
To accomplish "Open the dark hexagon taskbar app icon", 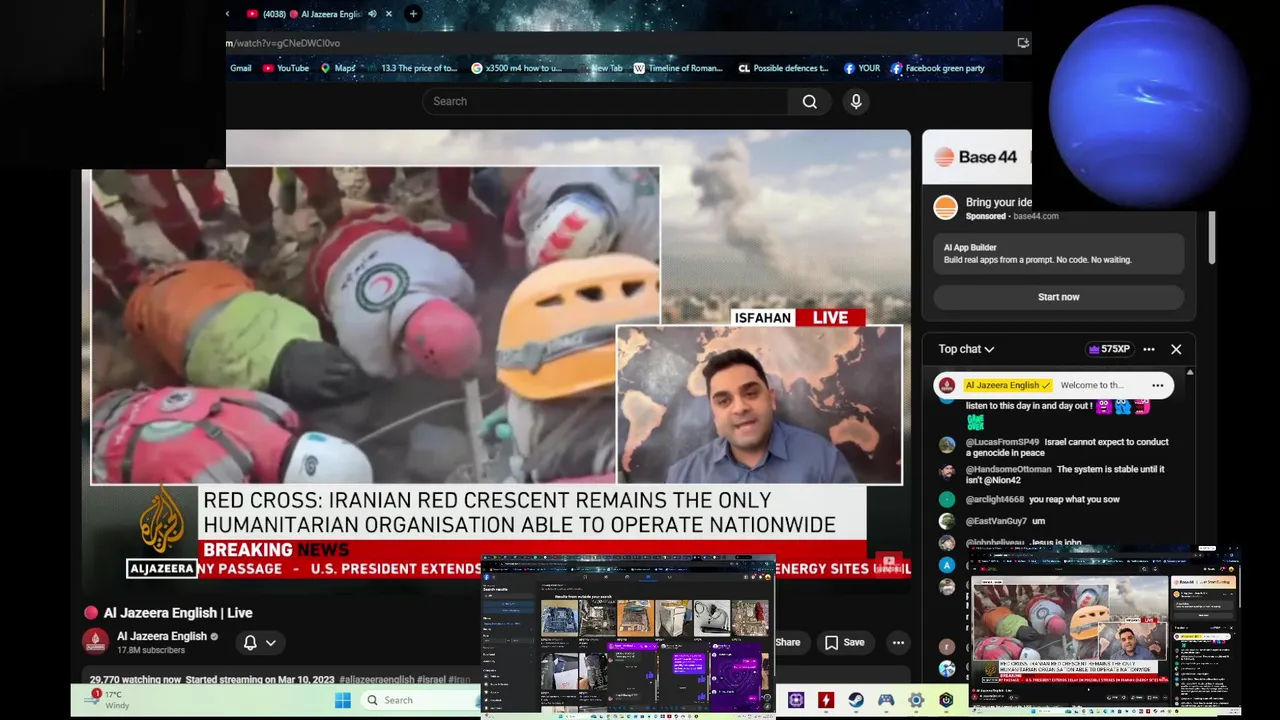I will (x=946, y=701).
